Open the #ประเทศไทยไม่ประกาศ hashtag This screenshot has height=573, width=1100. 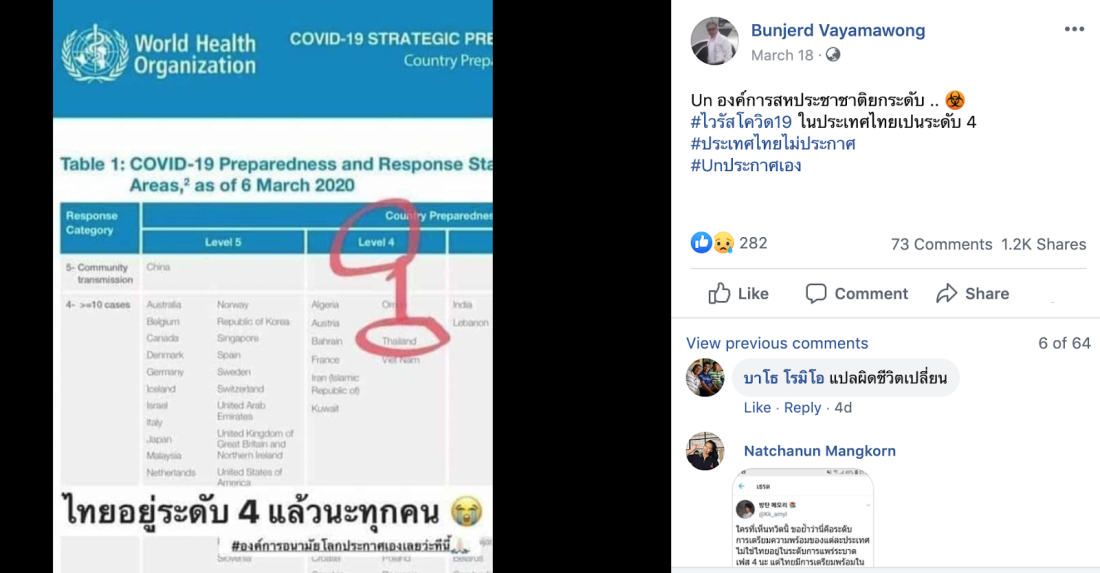pyautogui.click(x=773, y=144)
